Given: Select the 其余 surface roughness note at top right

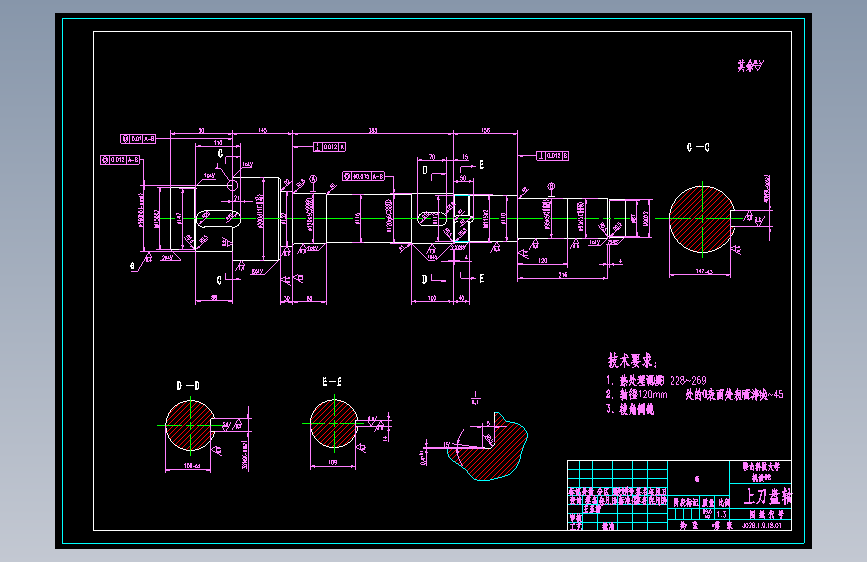Looking at the screenshot, I should point(750,66).
